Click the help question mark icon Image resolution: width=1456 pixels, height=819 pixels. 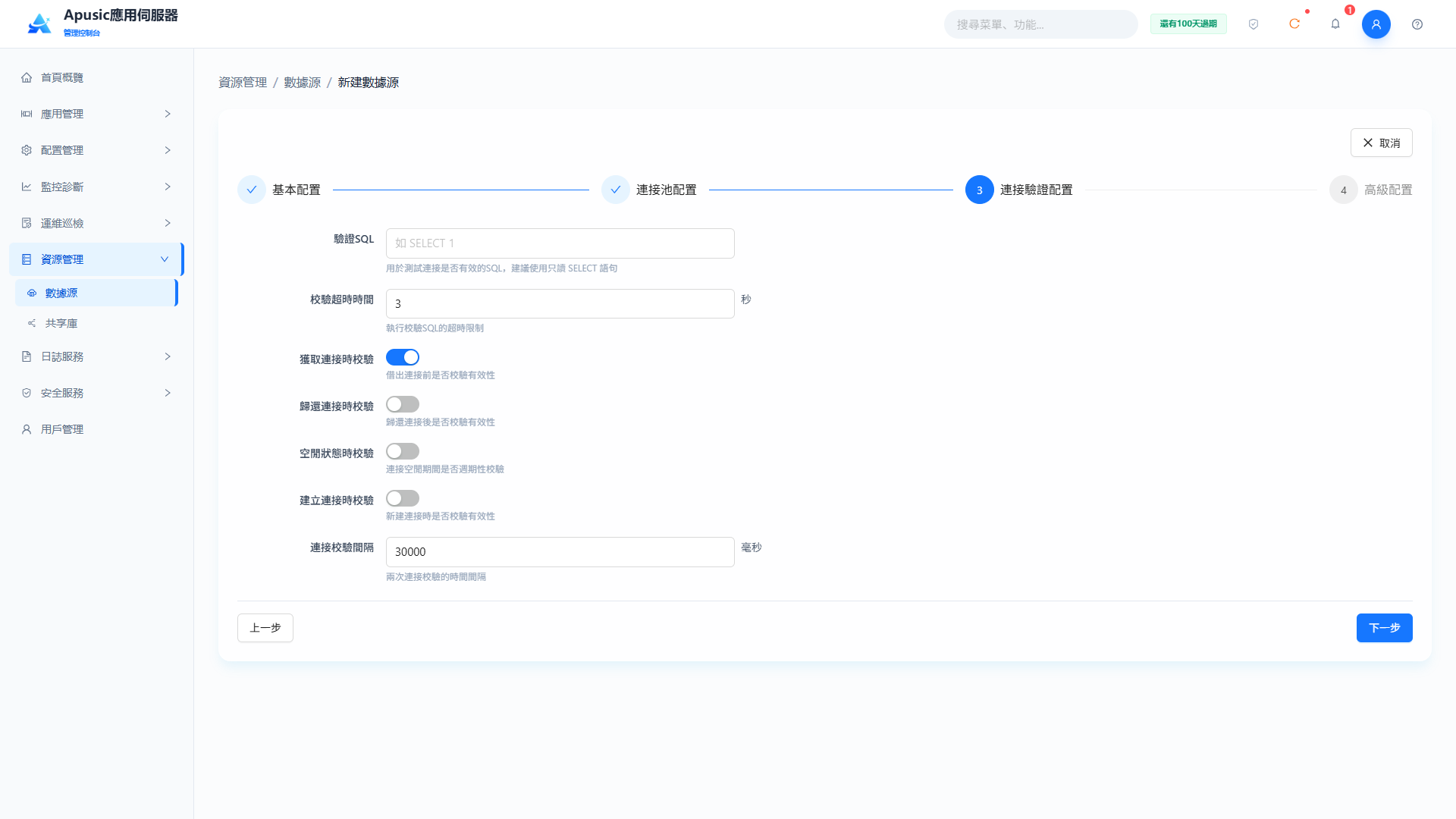coord(1417,24)
